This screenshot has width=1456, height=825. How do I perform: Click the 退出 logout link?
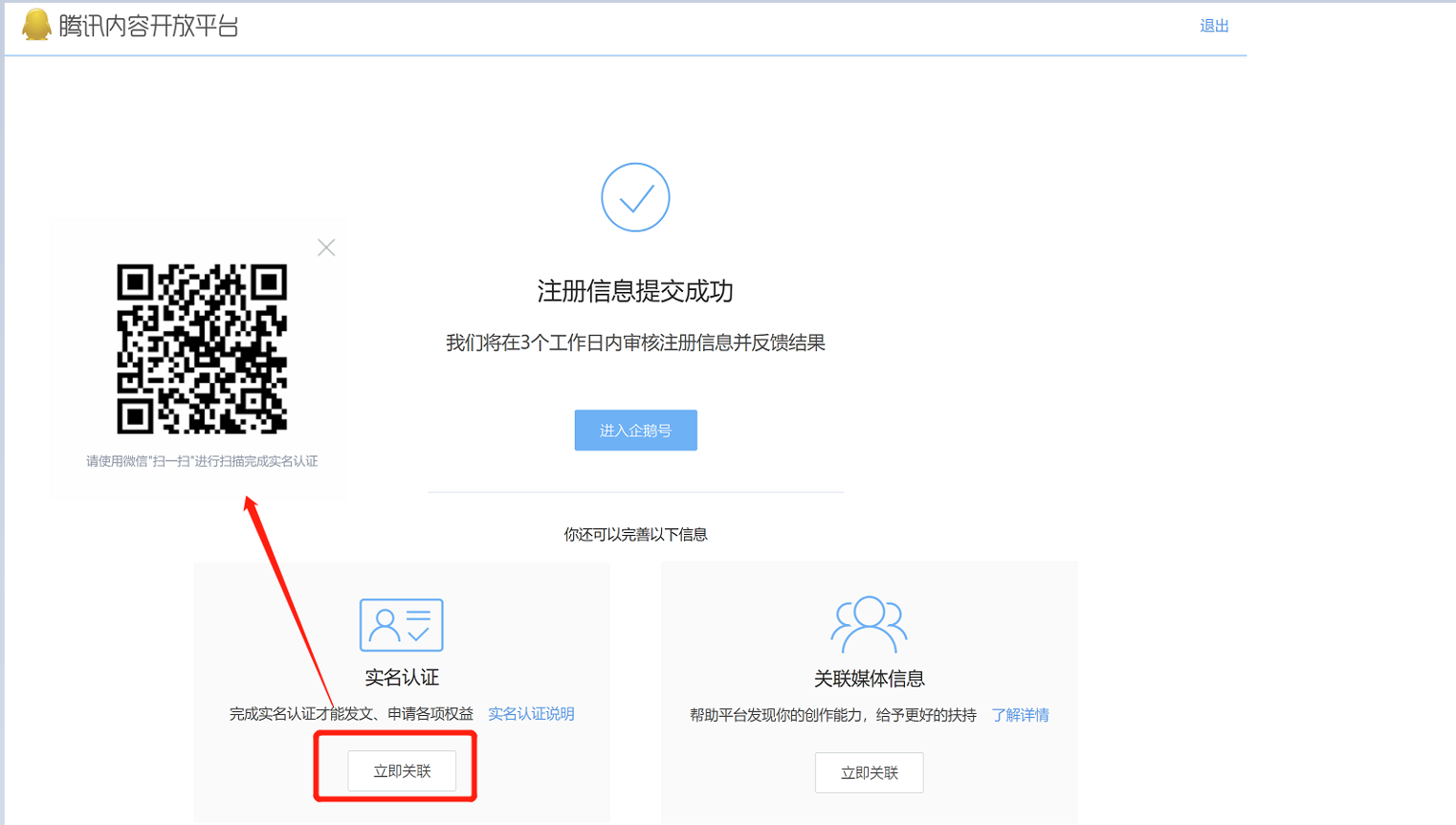click(1214, 26)
